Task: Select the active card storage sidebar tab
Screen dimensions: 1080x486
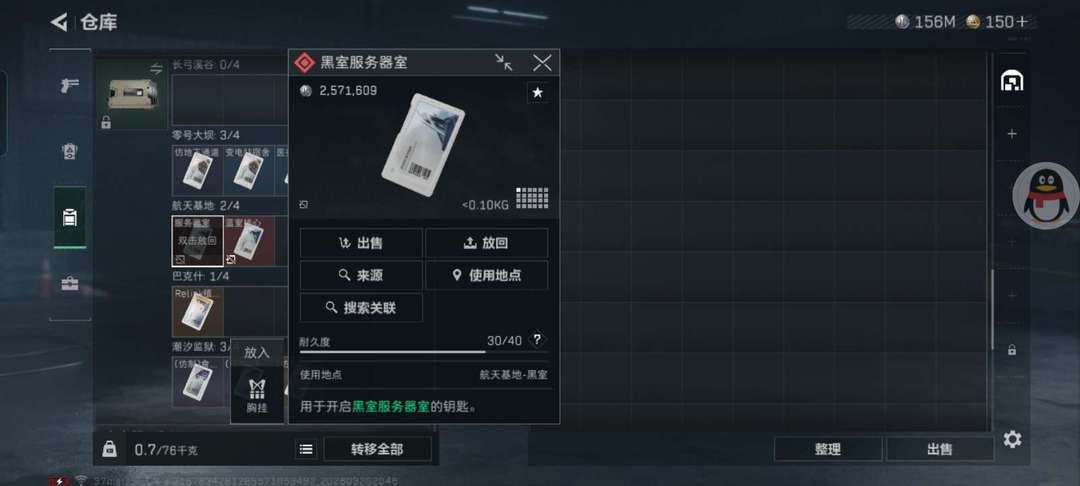Action: (x=70, y=218)
